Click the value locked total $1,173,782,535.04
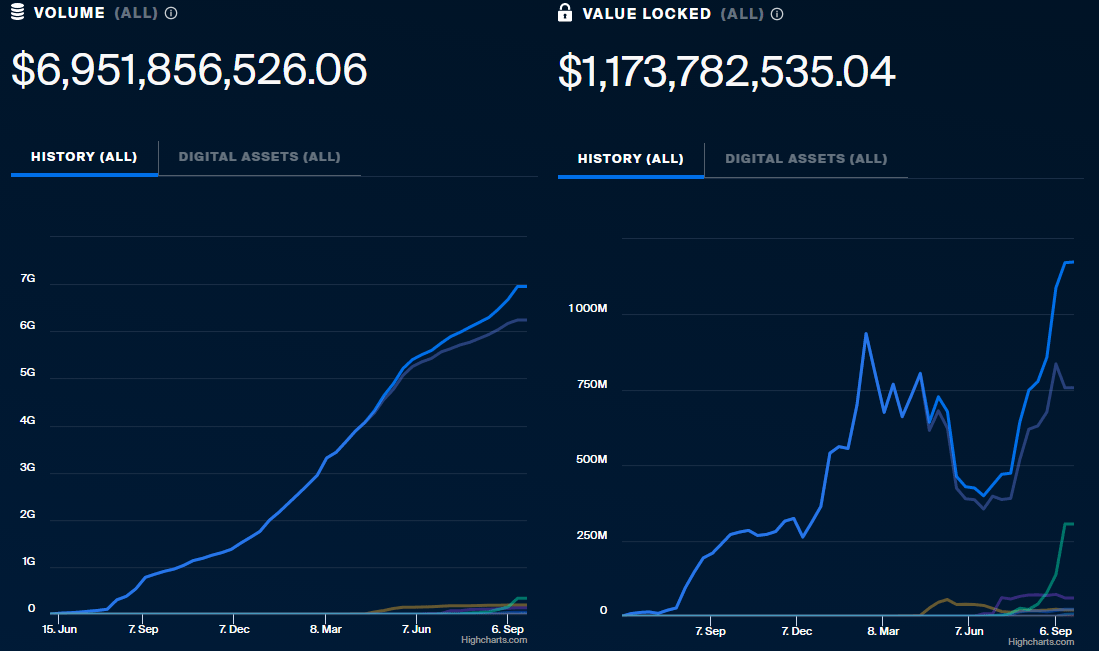1099x651 pixels. (726, 72)
